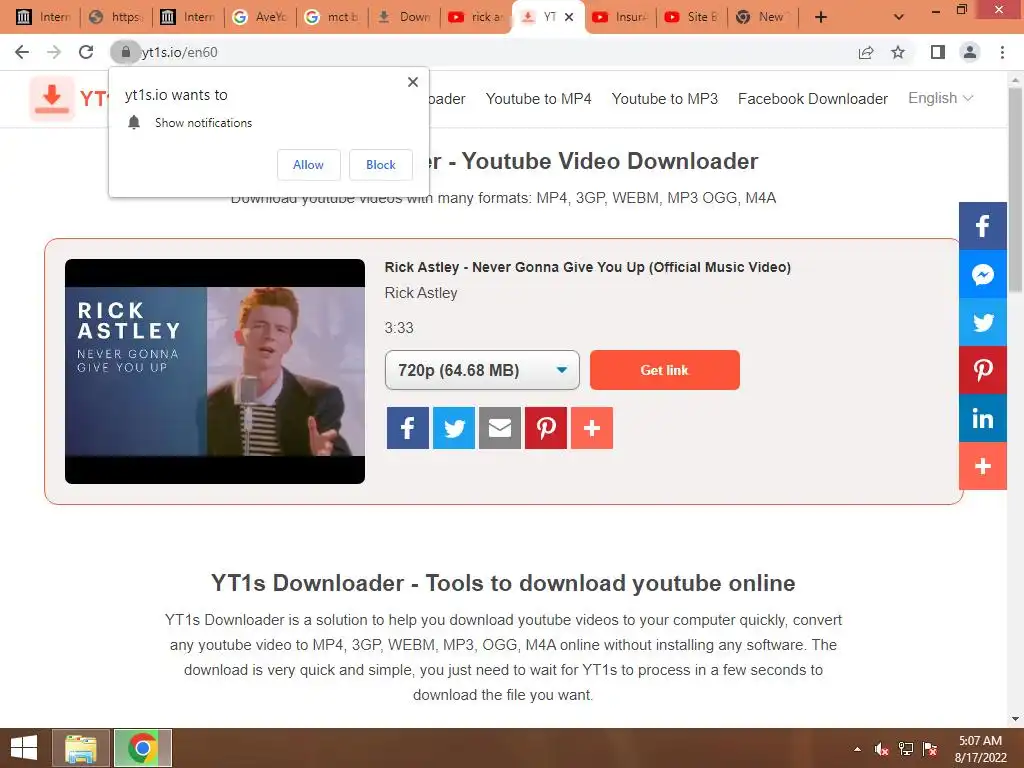Allow notifications from yt1s.io

308,165
